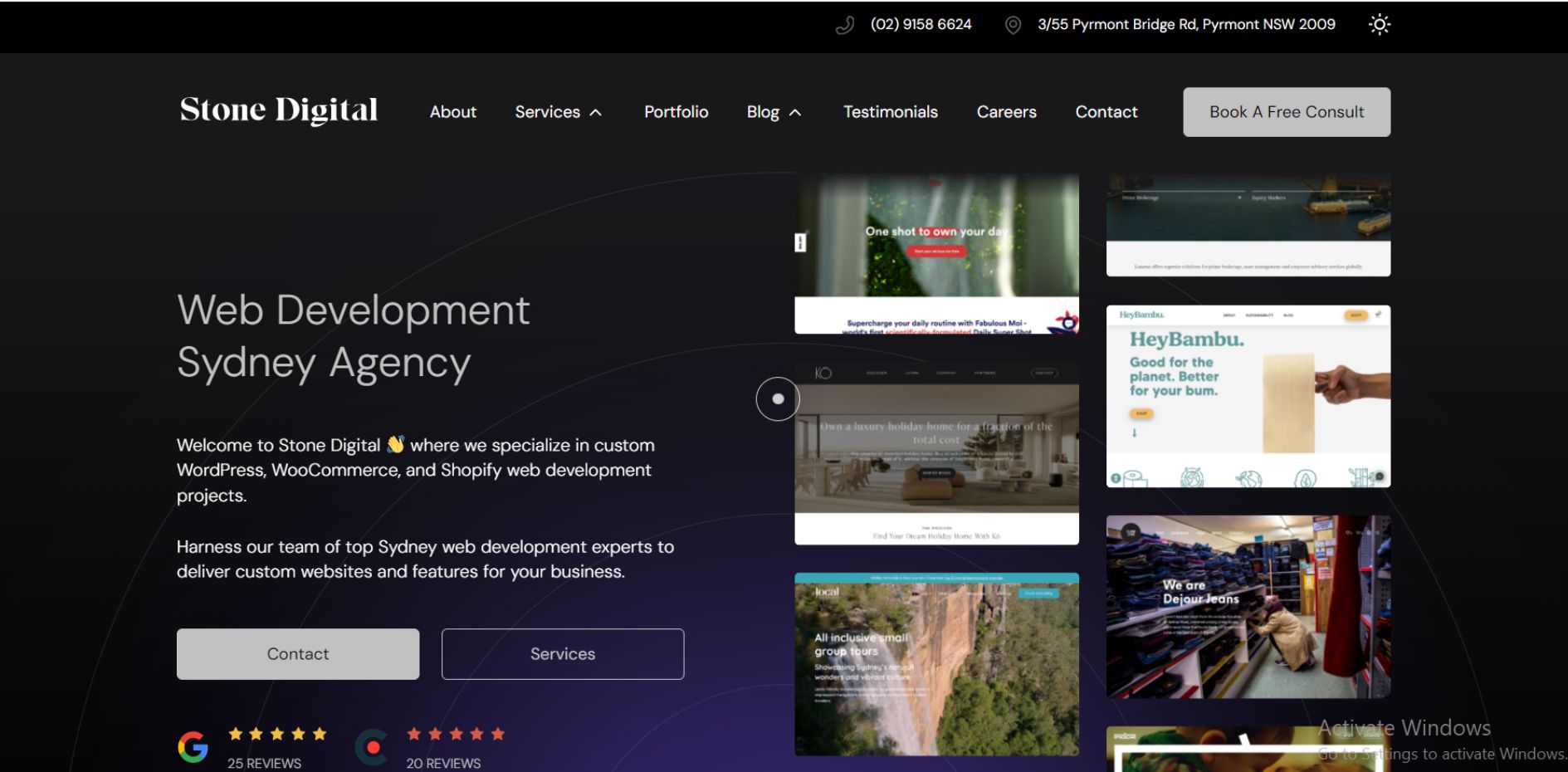Open the Services nav menu item

(547, 112)
